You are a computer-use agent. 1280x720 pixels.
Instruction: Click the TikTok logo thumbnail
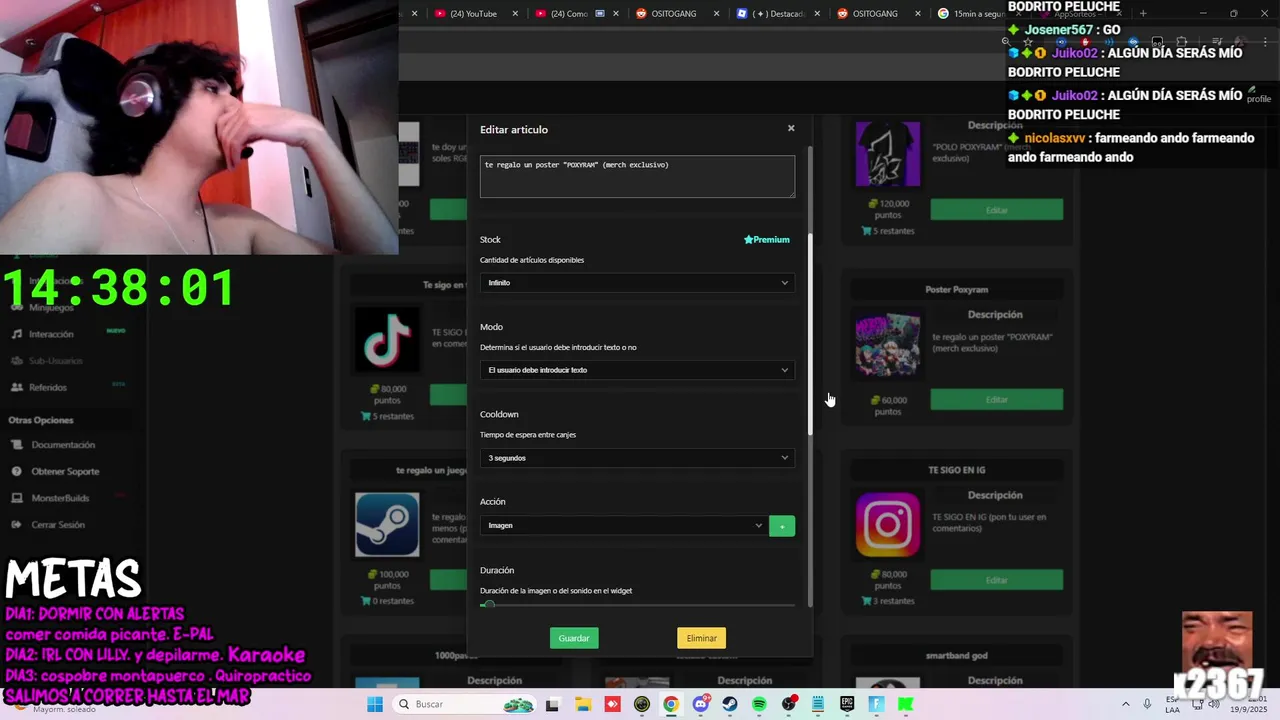tap(387, 339)
